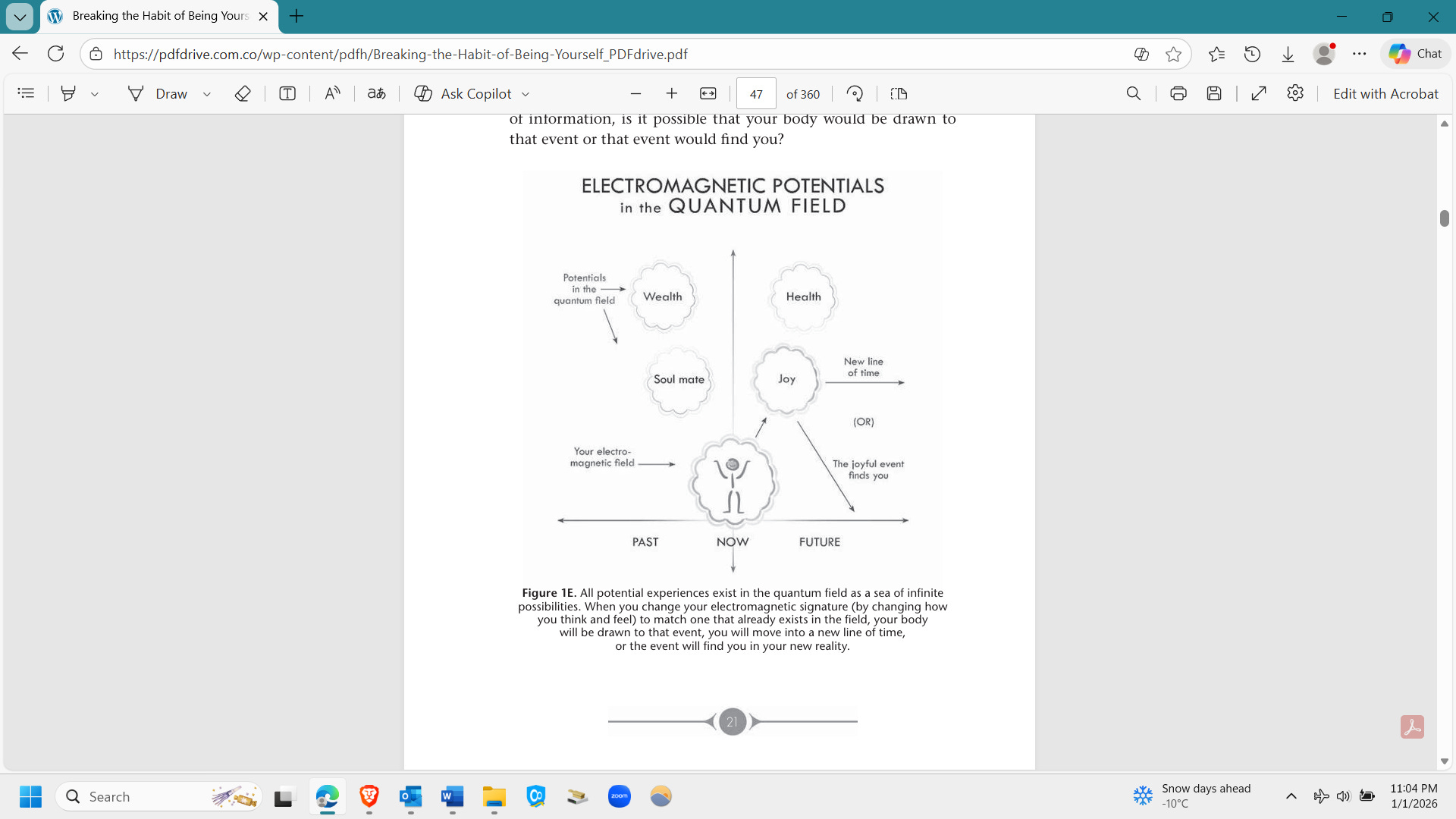Screen dimensions: 1456x819
Task: Open find in document search
Action: [1133, 93]
